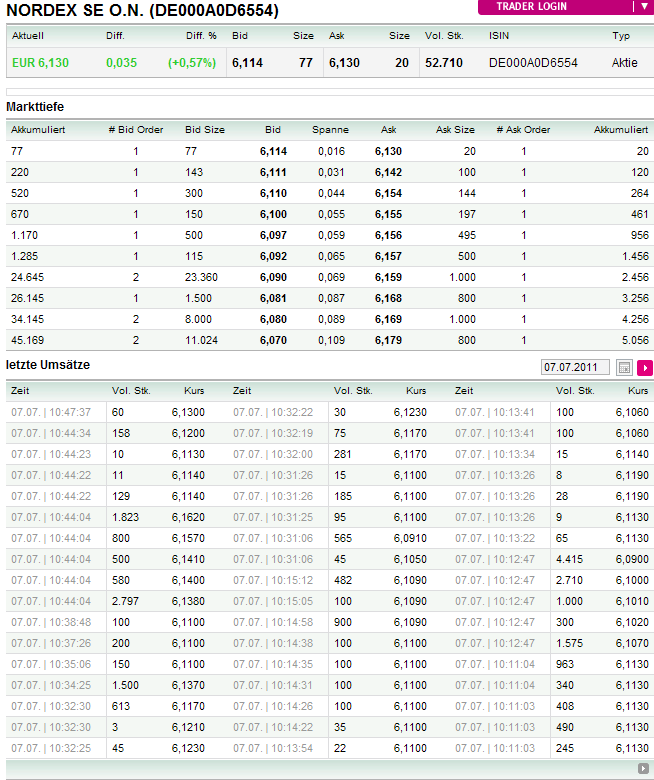
Task: Click trade volume 1.575
Action: click(x=569, y=643)
